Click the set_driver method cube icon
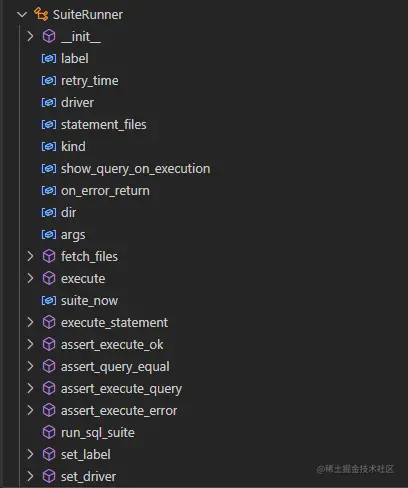 pos(49,476)
